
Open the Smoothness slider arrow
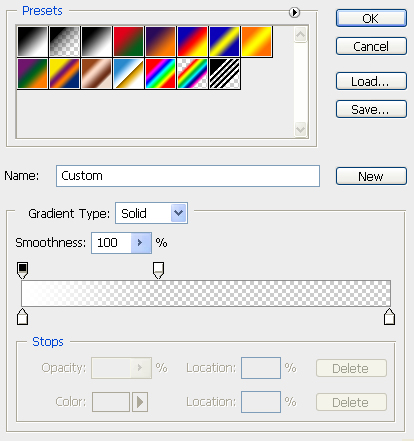[x=141, y=243]
